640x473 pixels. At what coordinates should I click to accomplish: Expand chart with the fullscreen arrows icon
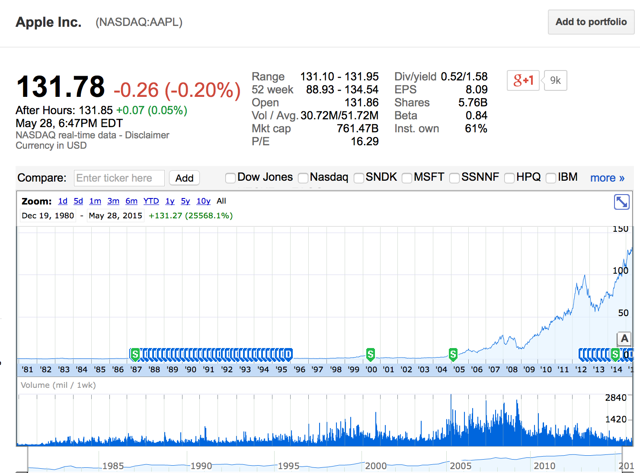click(622, 202)
